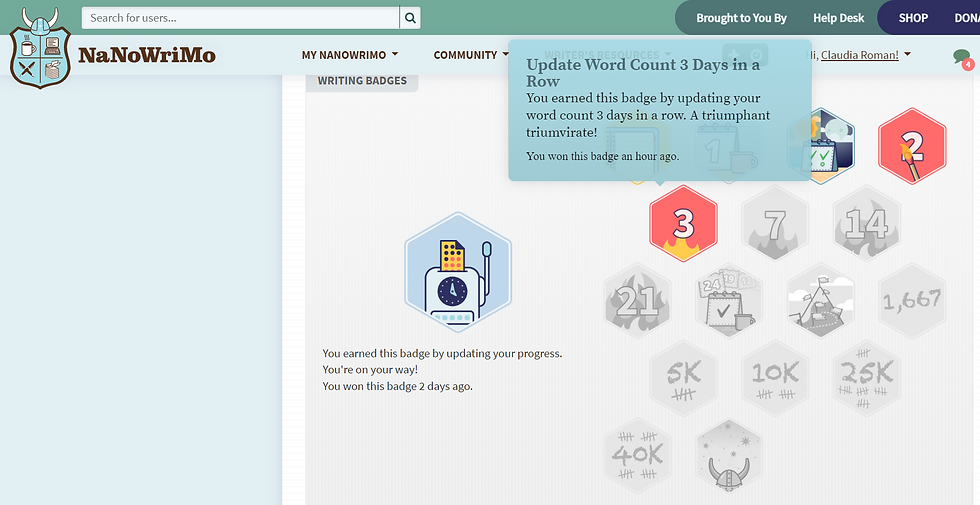980x505 pixels.
Task: Open the chat notifications icon
Action: point(963,58)
